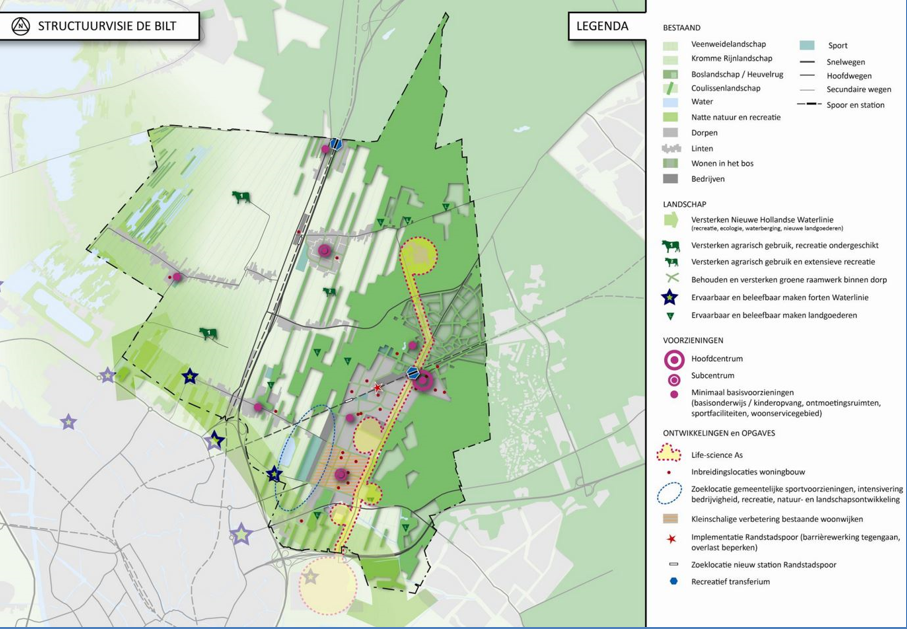Click the Coulissenlandschap legend symbol
The width and height of the screenshot is (907, 629).
tap(670, 89)
